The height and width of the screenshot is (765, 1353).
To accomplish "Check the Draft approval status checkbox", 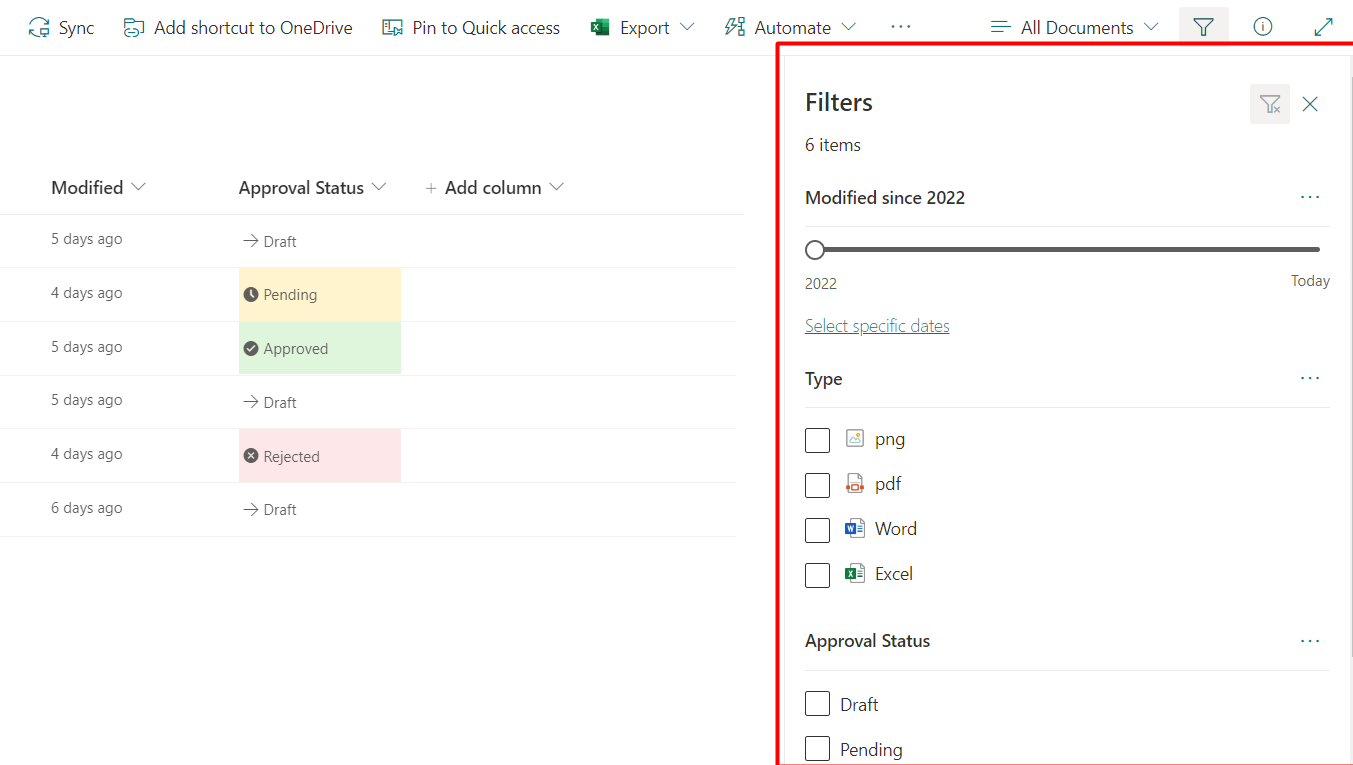I will (x=818, y=704).
